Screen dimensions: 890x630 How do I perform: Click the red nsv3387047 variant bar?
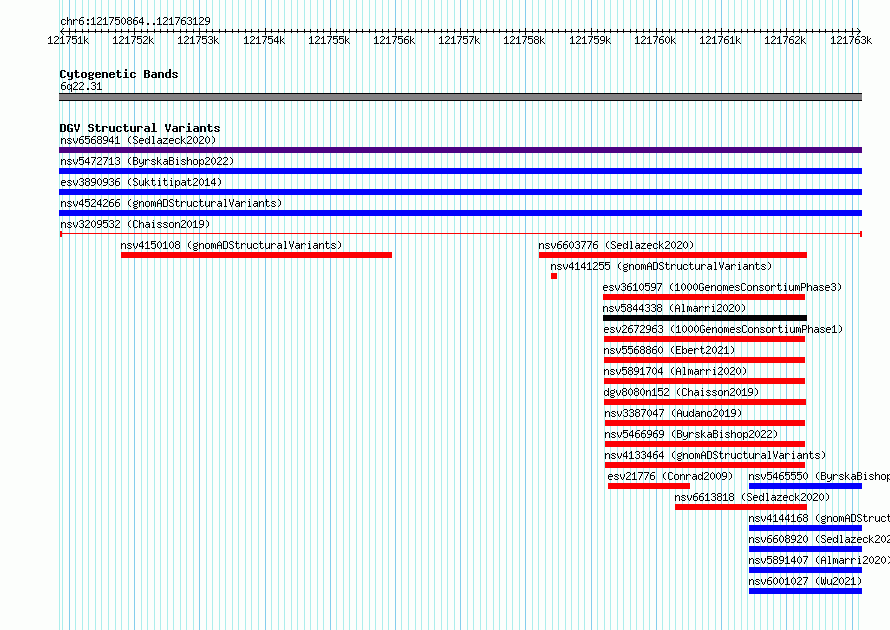(705, 423)
